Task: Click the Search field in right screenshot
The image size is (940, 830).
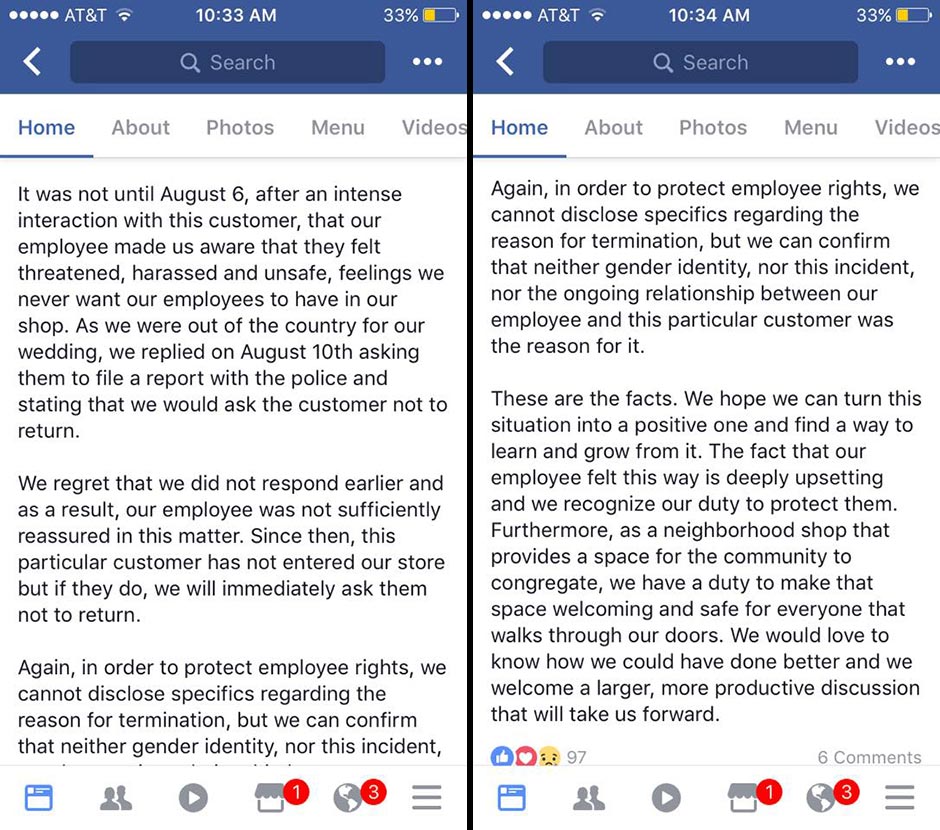Action: pos(700,62)
